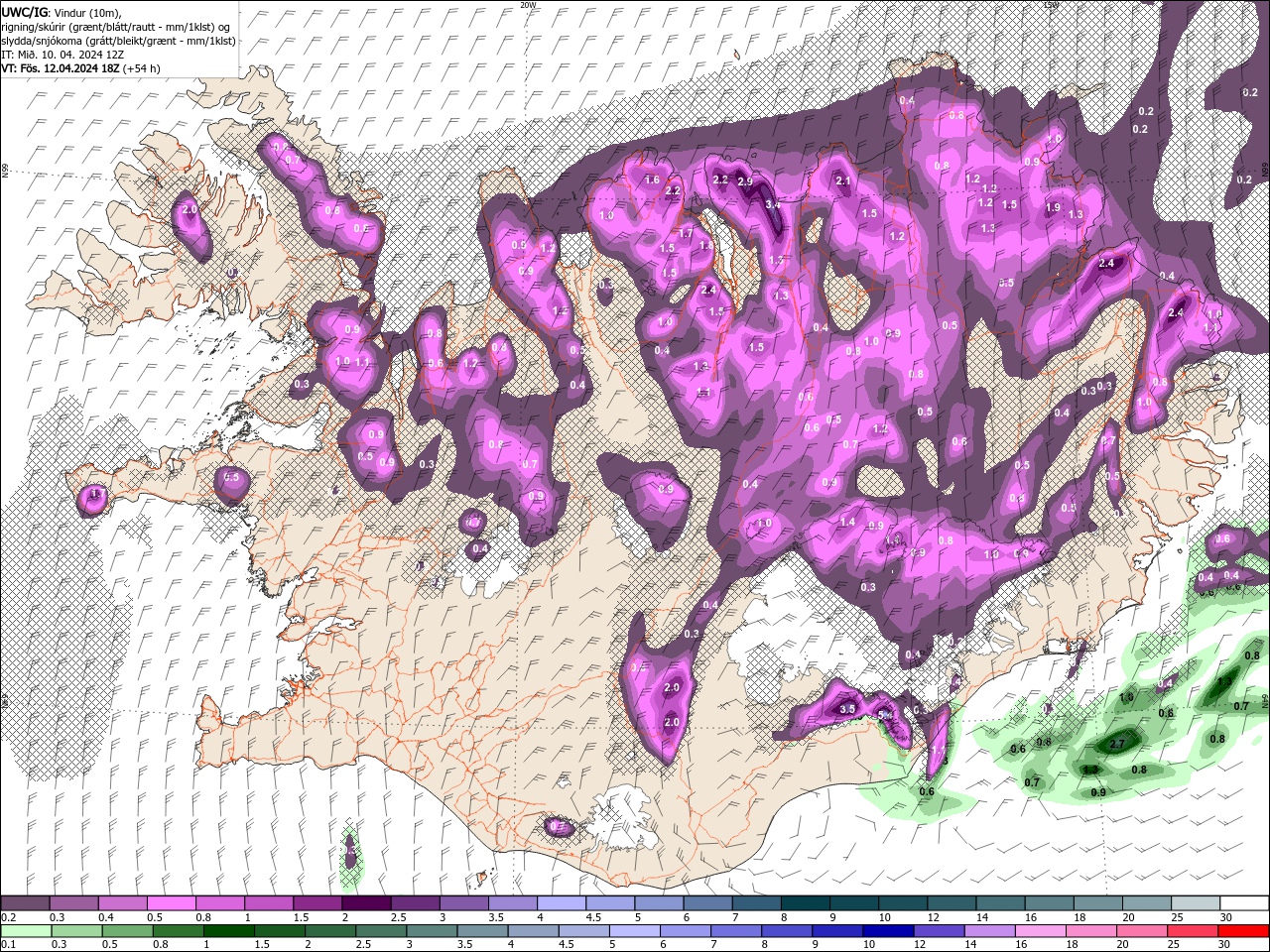The width and height of the screenshot is (1270, 952).
Task: Click the 'UWC/IG: Vindur (10m)' title line
Action: [x=60, y=12]
